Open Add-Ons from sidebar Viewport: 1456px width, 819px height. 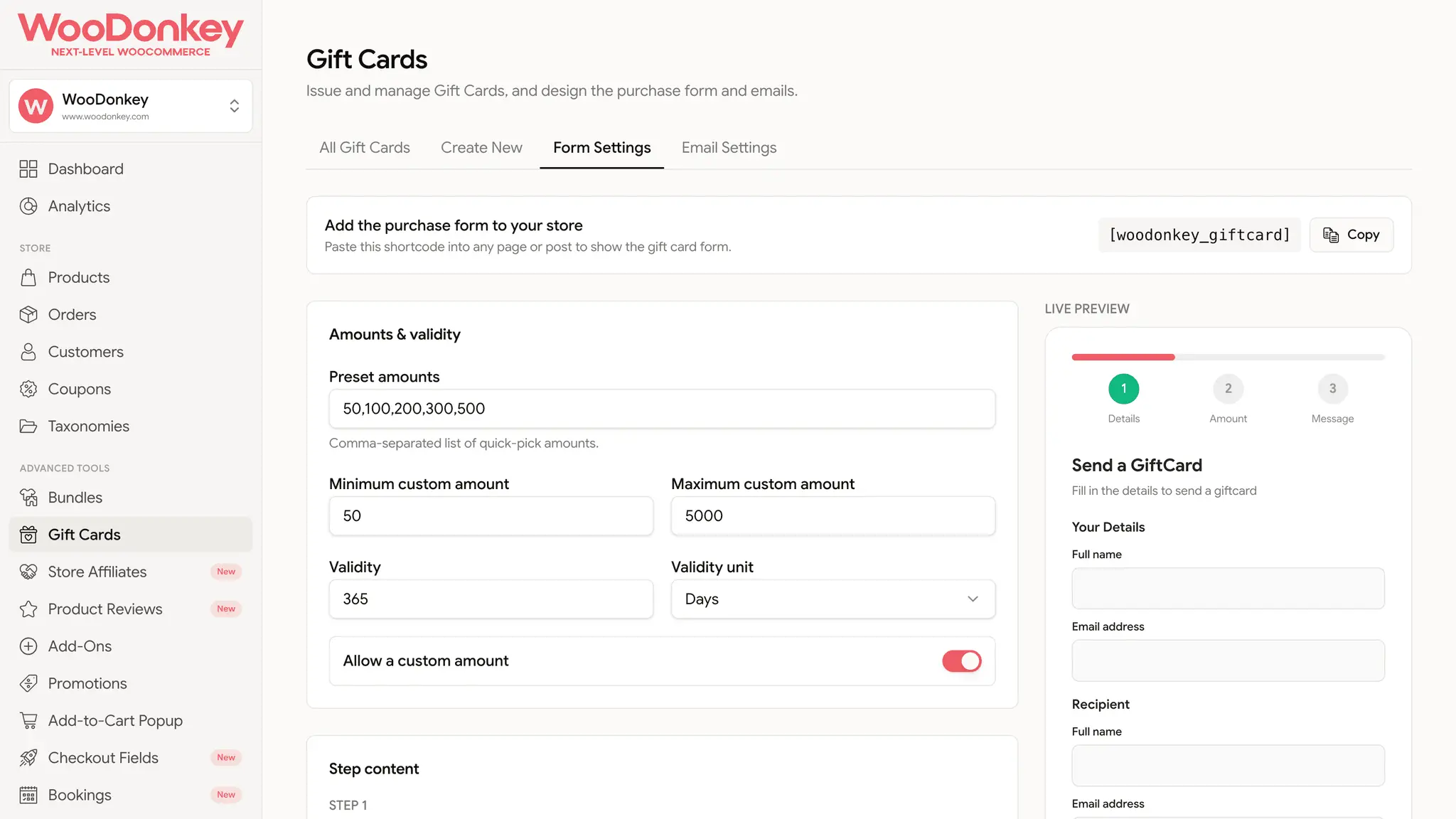131,646
